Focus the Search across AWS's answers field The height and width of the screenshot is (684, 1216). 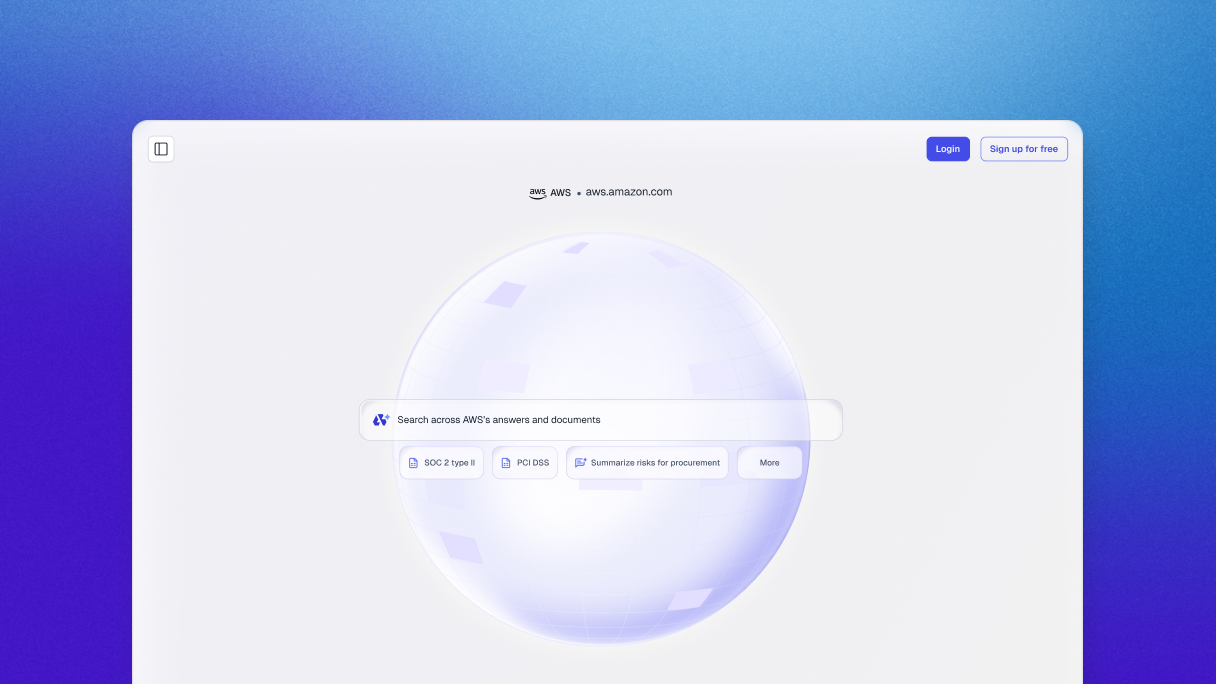click(600, 420)
